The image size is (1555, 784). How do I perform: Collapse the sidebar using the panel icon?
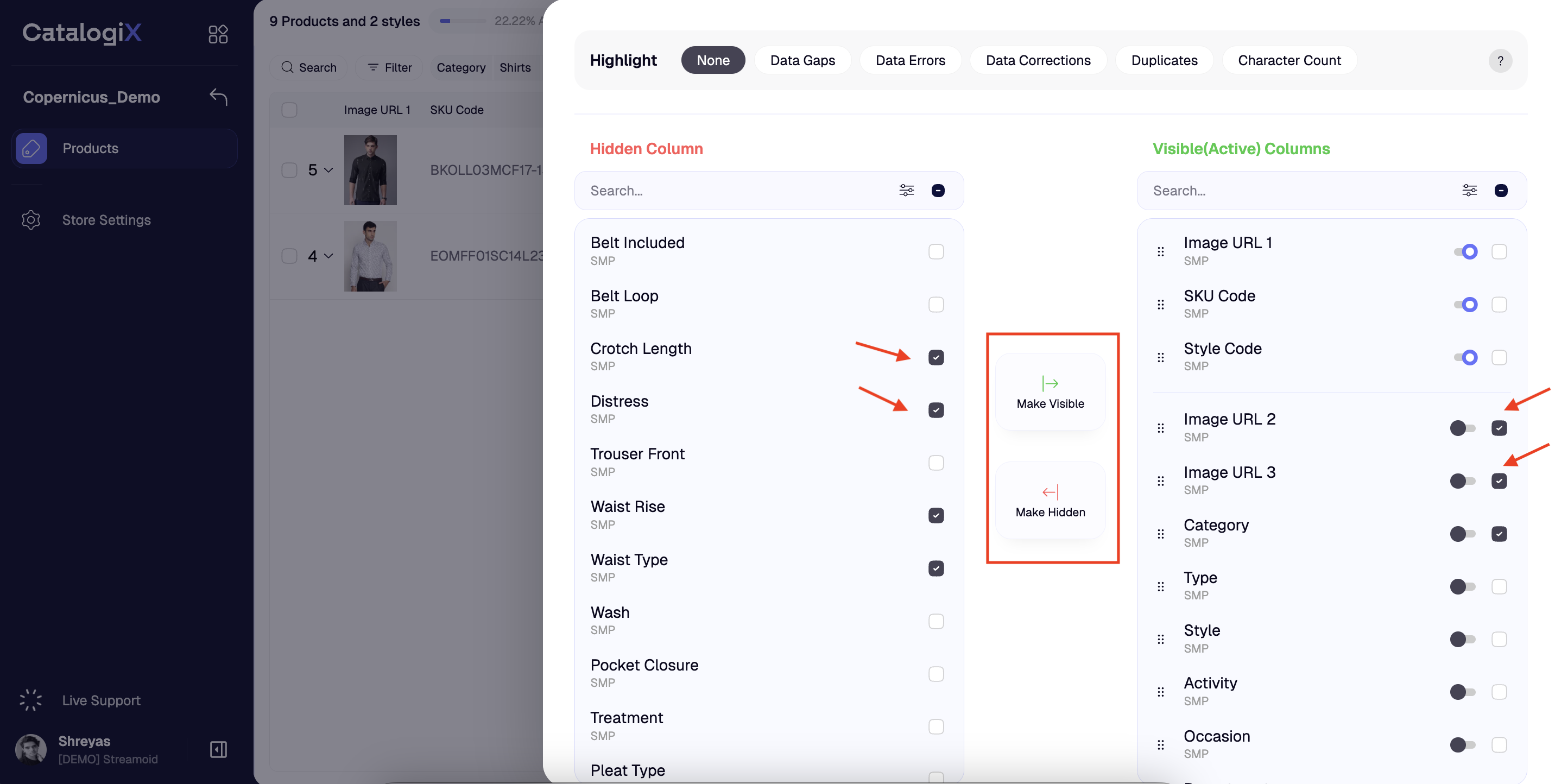(x=218, y=750)
